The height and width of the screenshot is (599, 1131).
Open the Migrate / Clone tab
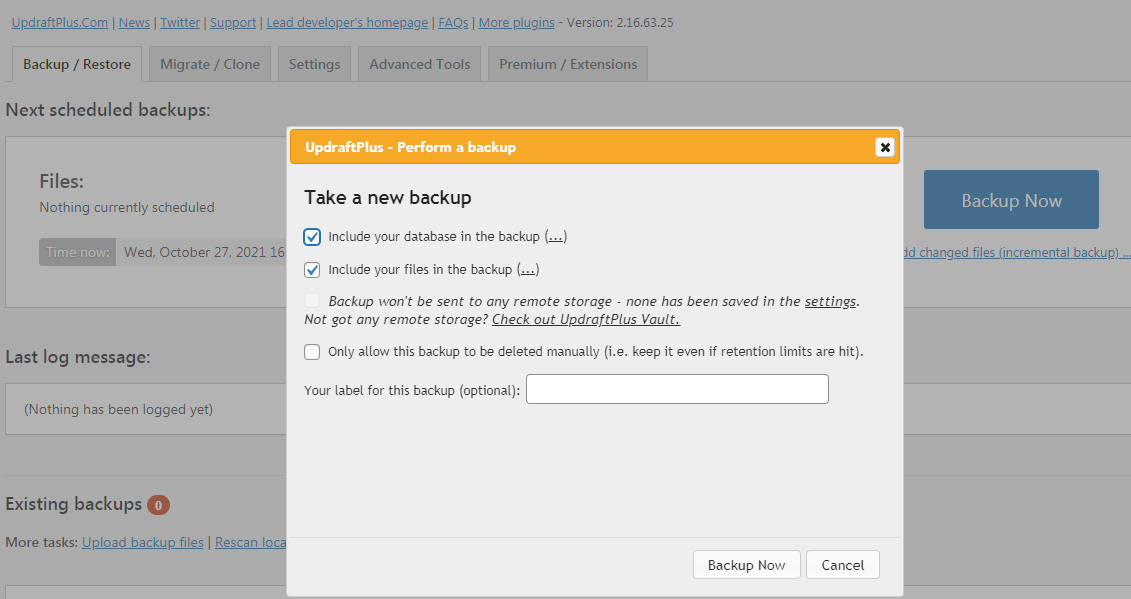click(210, 64)
